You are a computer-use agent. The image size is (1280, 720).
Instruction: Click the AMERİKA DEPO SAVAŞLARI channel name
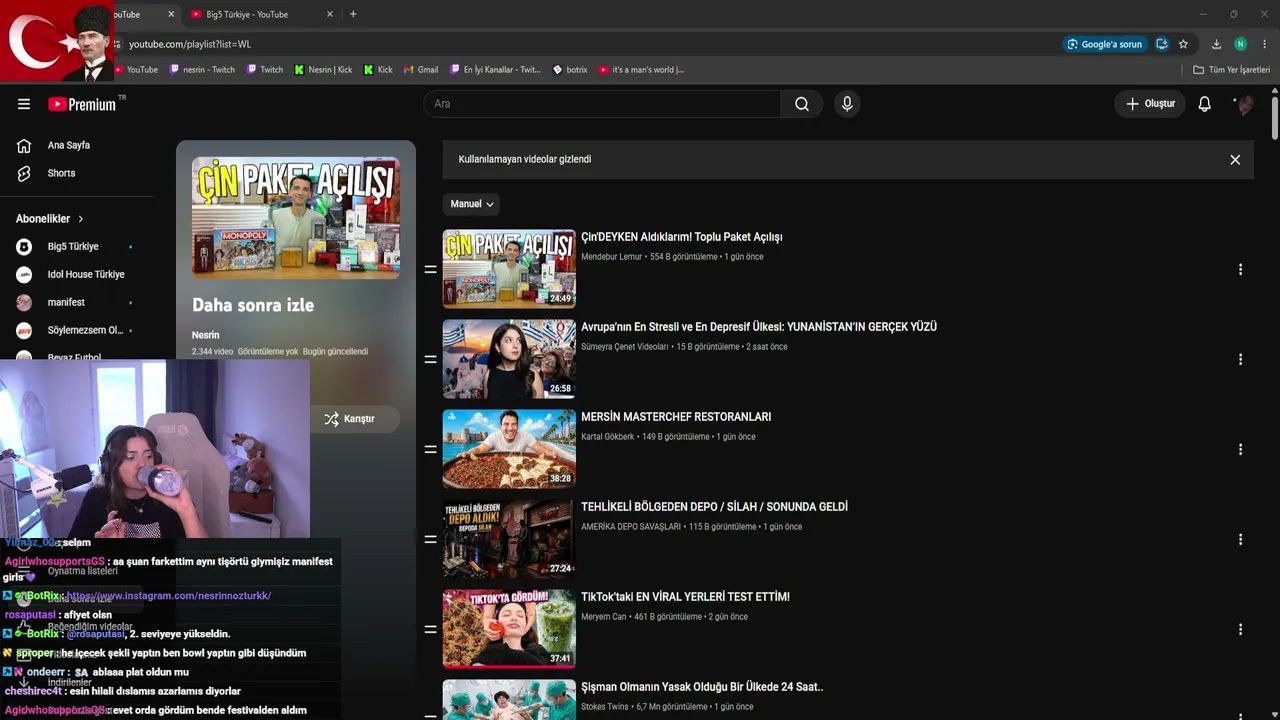click(631, 527)
